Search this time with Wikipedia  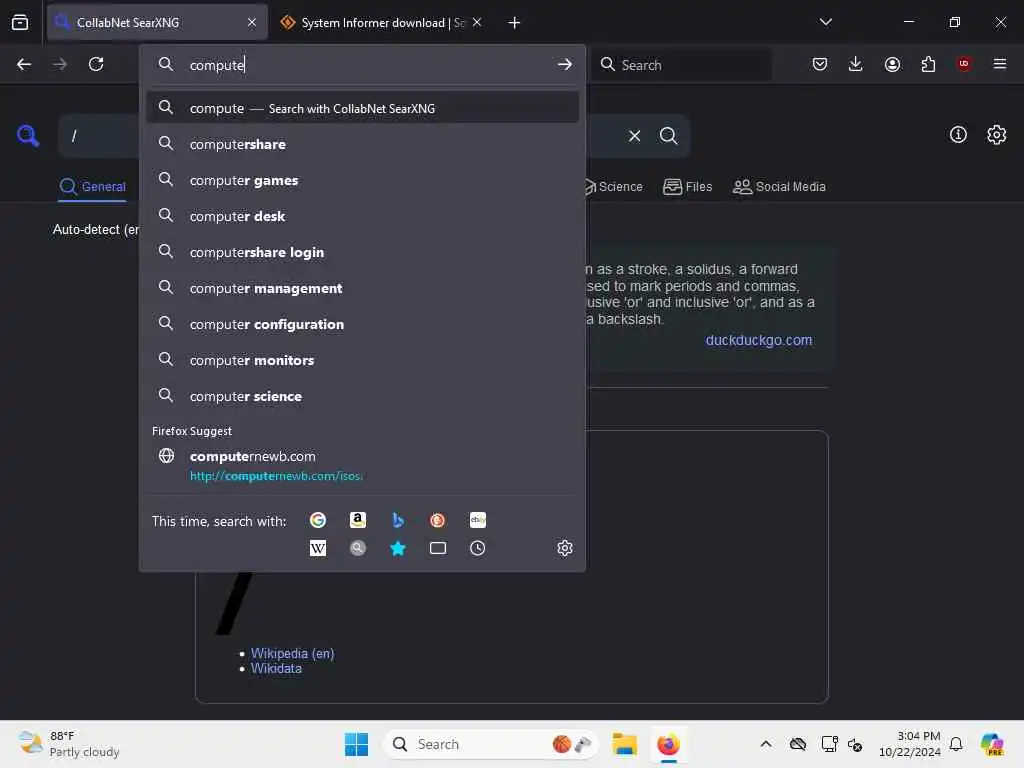pos(318,548)
